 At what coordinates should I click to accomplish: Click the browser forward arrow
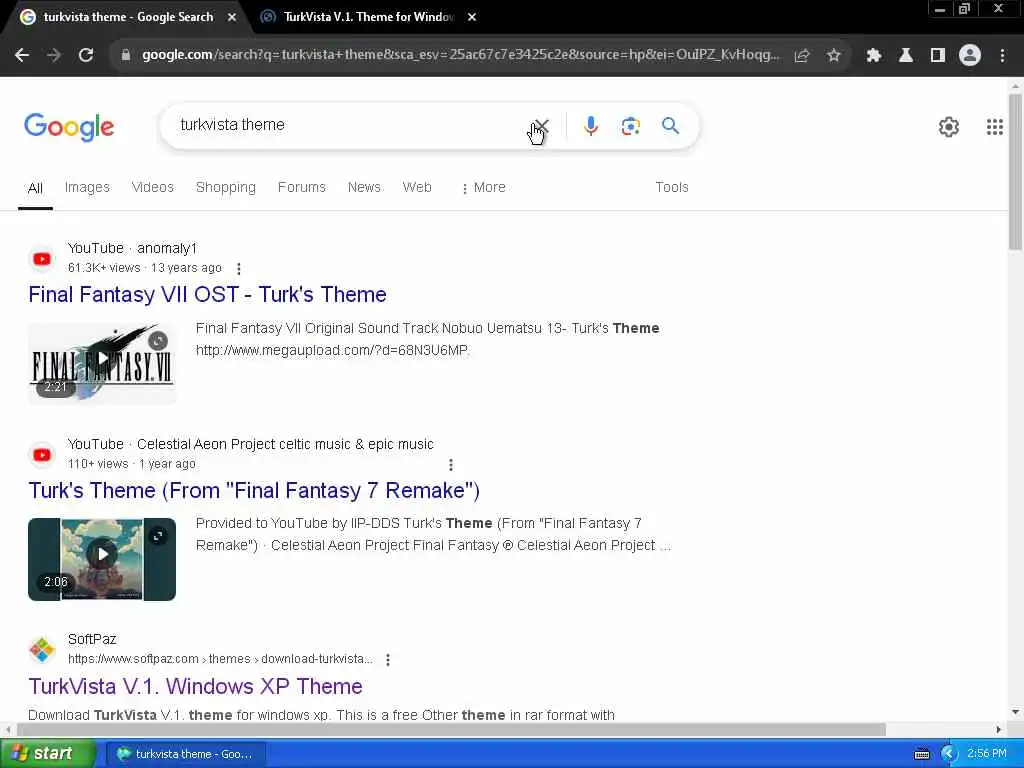coord(54,56)
